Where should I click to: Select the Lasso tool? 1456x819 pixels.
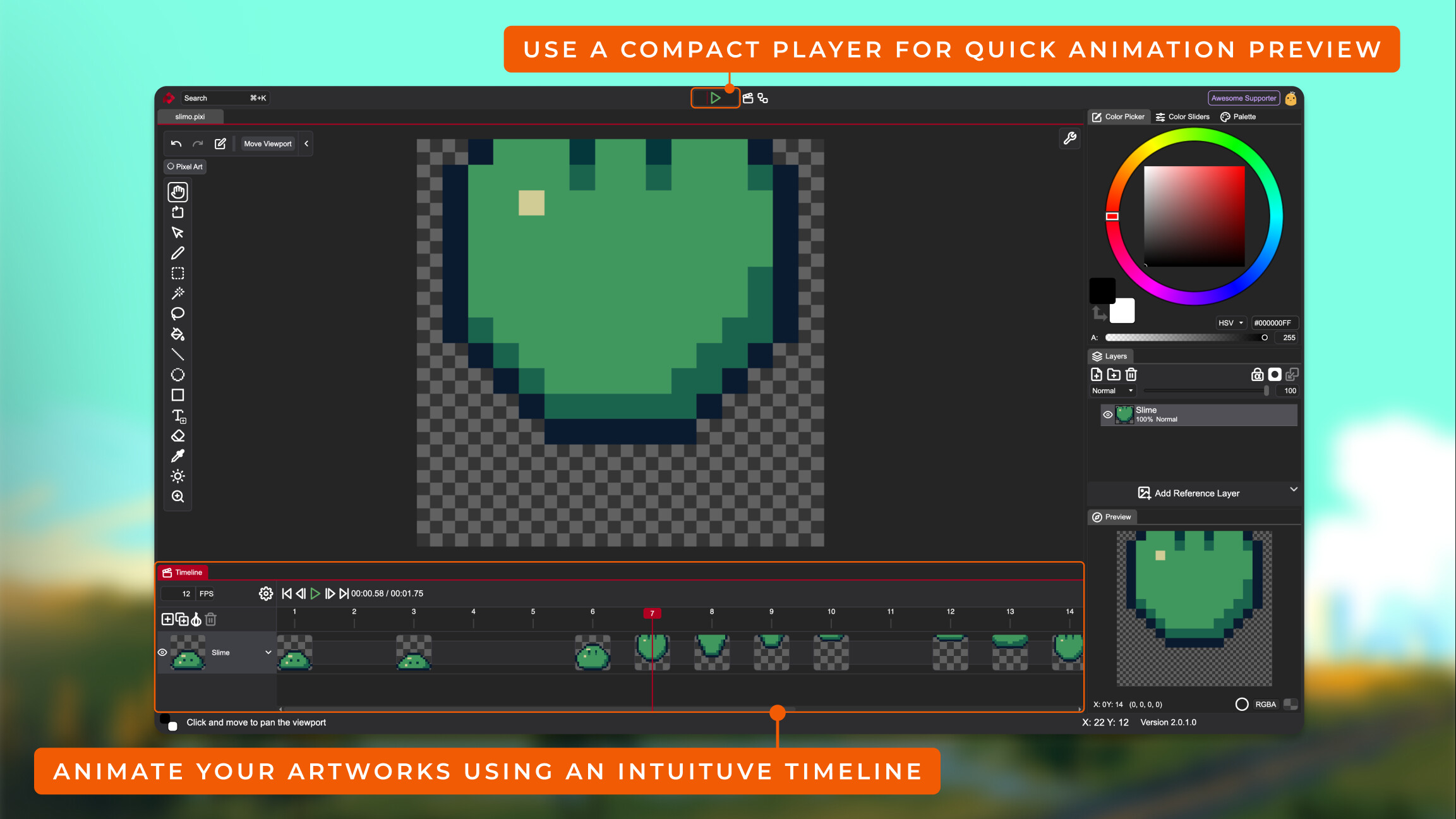[177, 313]
